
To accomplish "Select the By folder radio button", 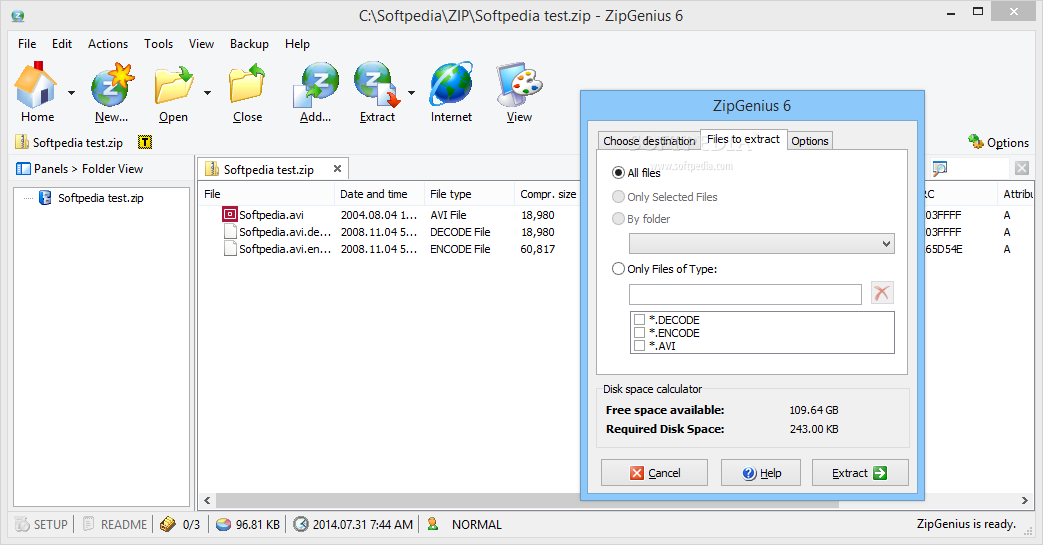I will [618, 218].
